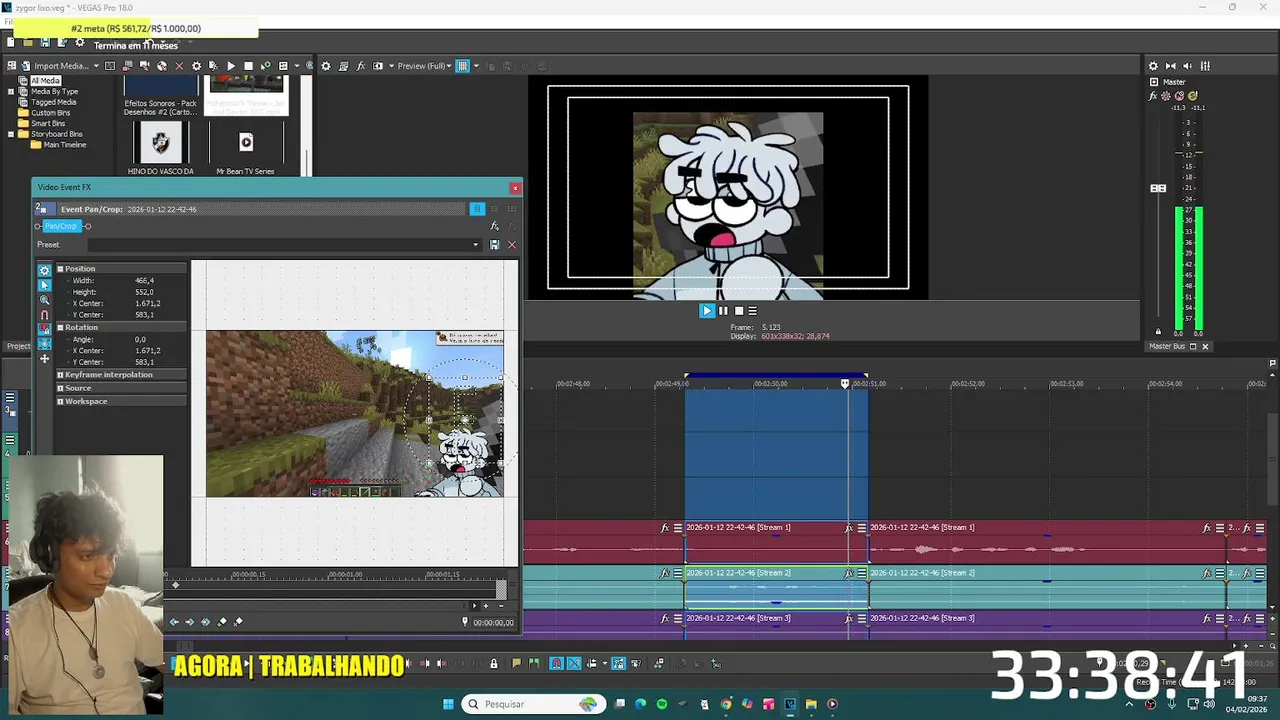Start media preview in Project Media toolbar

pyautogui.click(x=231, y=66)
